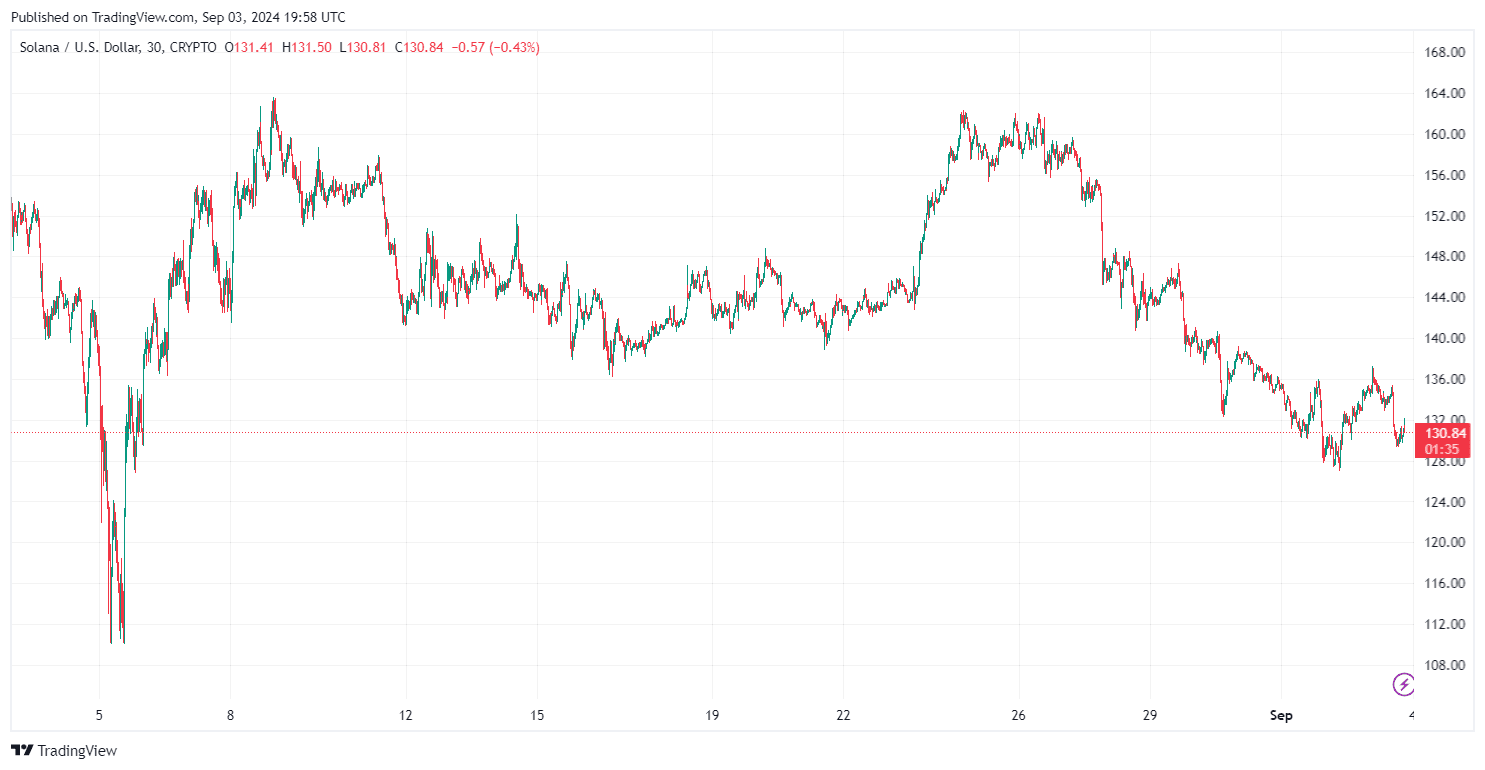Screen dimensions: 1485x770
Task: Click the 108.00 price axis label
Action: tap(1445, 665)
